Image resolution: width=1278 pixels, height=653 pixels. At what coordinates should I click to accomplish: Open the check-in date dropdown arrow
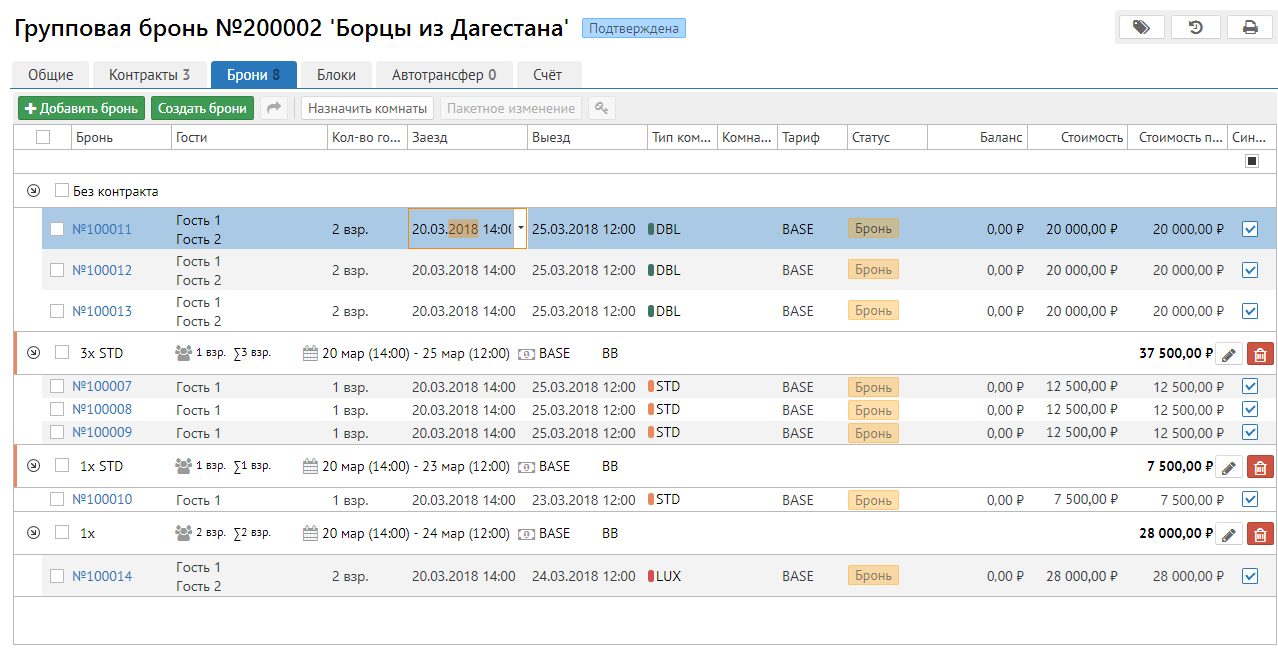[520, 229]
